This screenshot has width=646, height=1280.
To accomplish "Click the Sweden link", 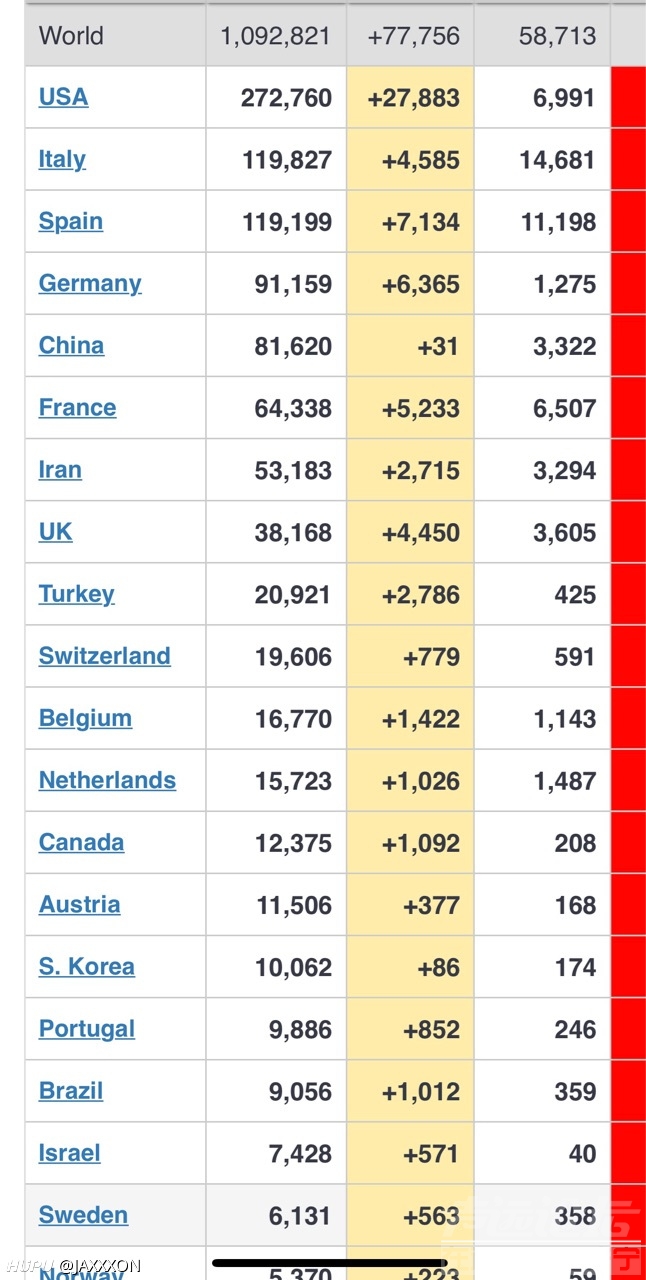I will coord(83,1215).
